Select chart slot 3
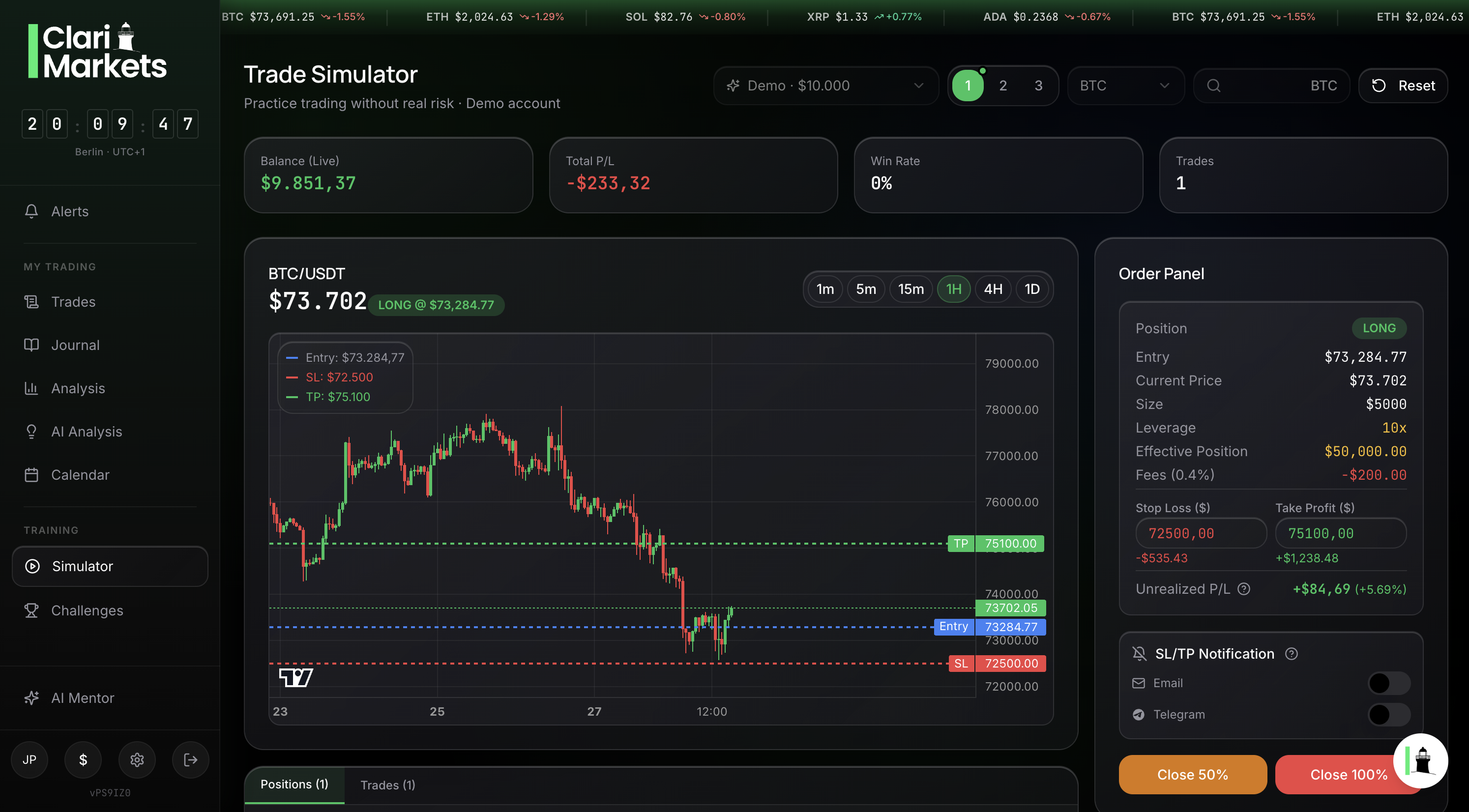This screenshot has width=1469, height=812. (1038, 86)
